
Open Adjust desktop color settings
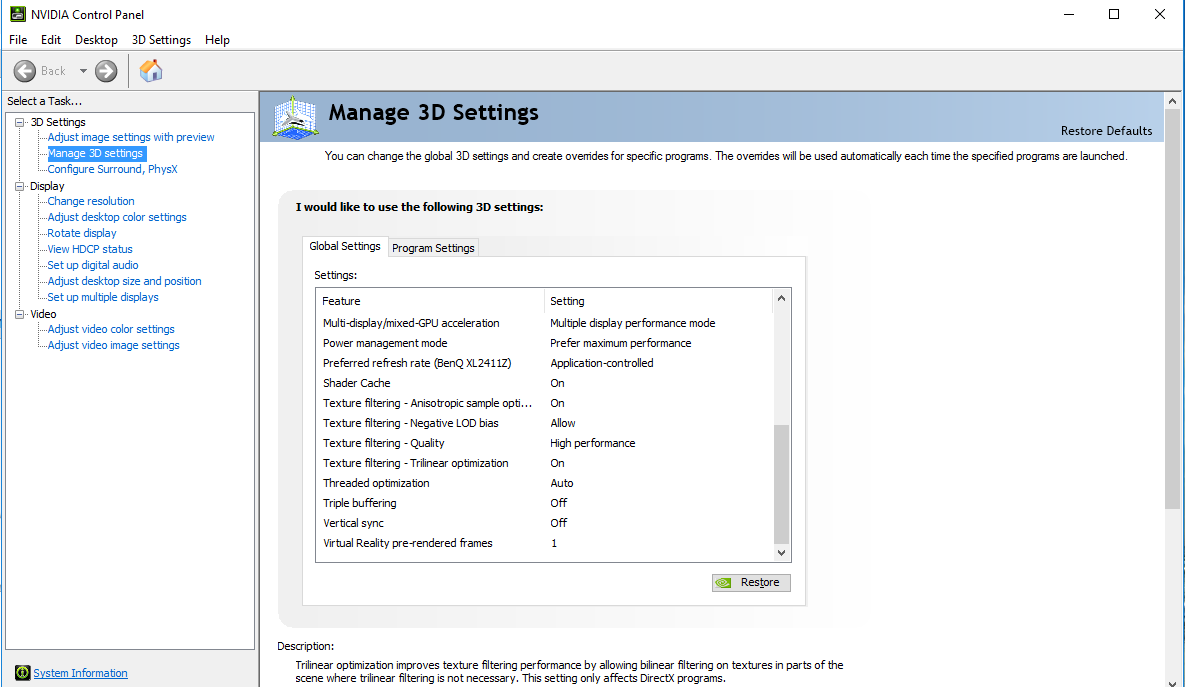[116, 217]
